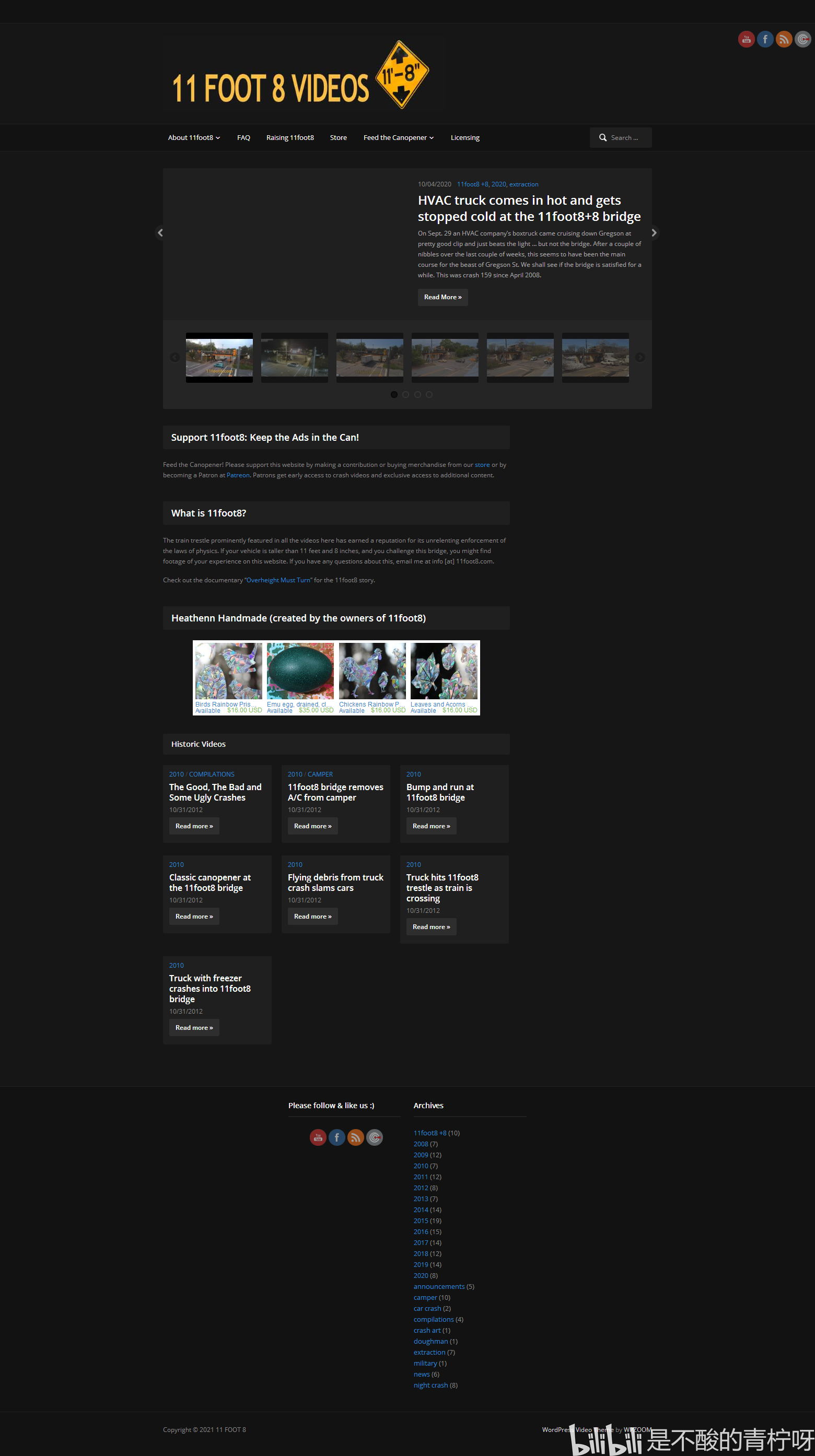This screenshot has width=815, height=1456.
Task: Open the Facebook icon under 'Please follow & like us'
Action: [x=336, y=1137]
